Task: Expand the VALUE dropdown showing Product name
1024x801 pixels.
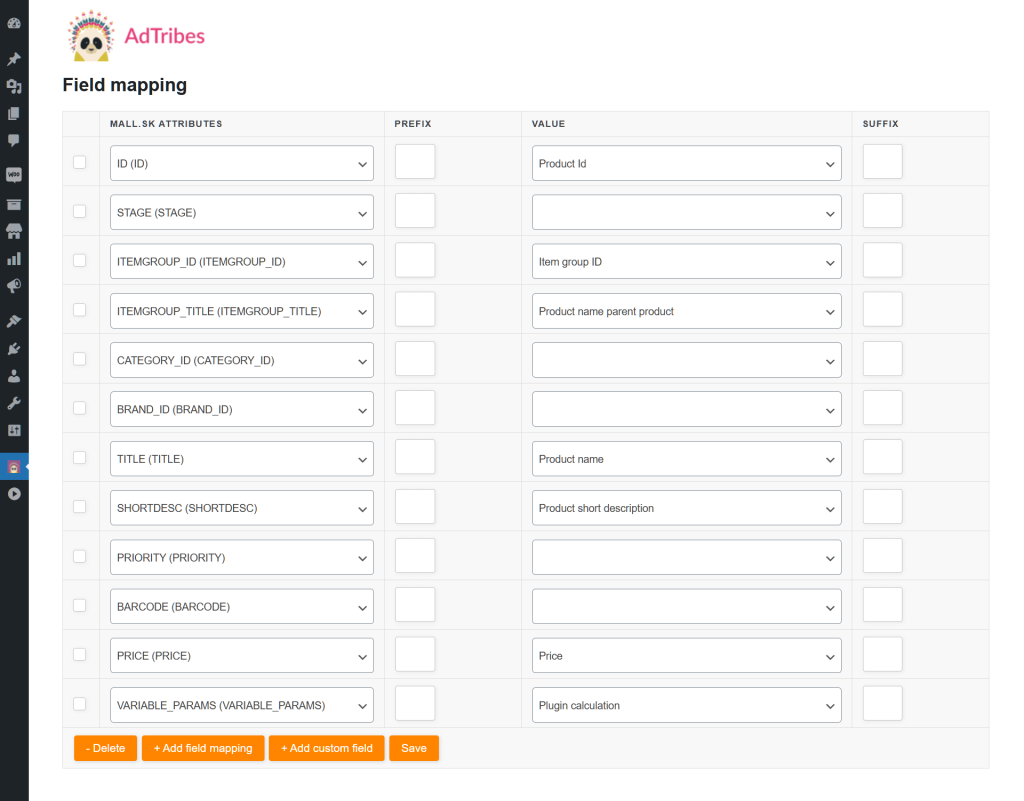Action: coord(686,458)
